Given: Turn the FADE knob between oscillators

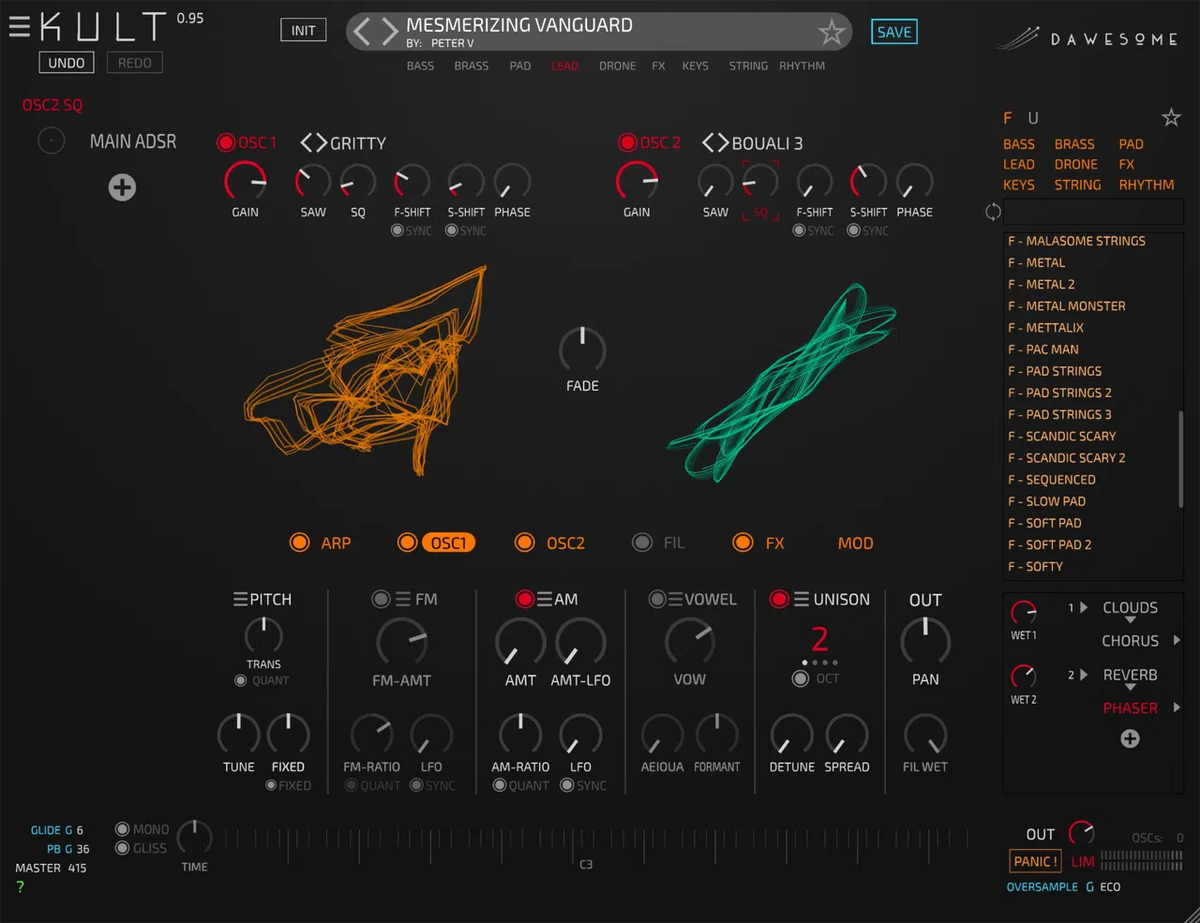Looking at the screenshot, I should tap(582, 350).
